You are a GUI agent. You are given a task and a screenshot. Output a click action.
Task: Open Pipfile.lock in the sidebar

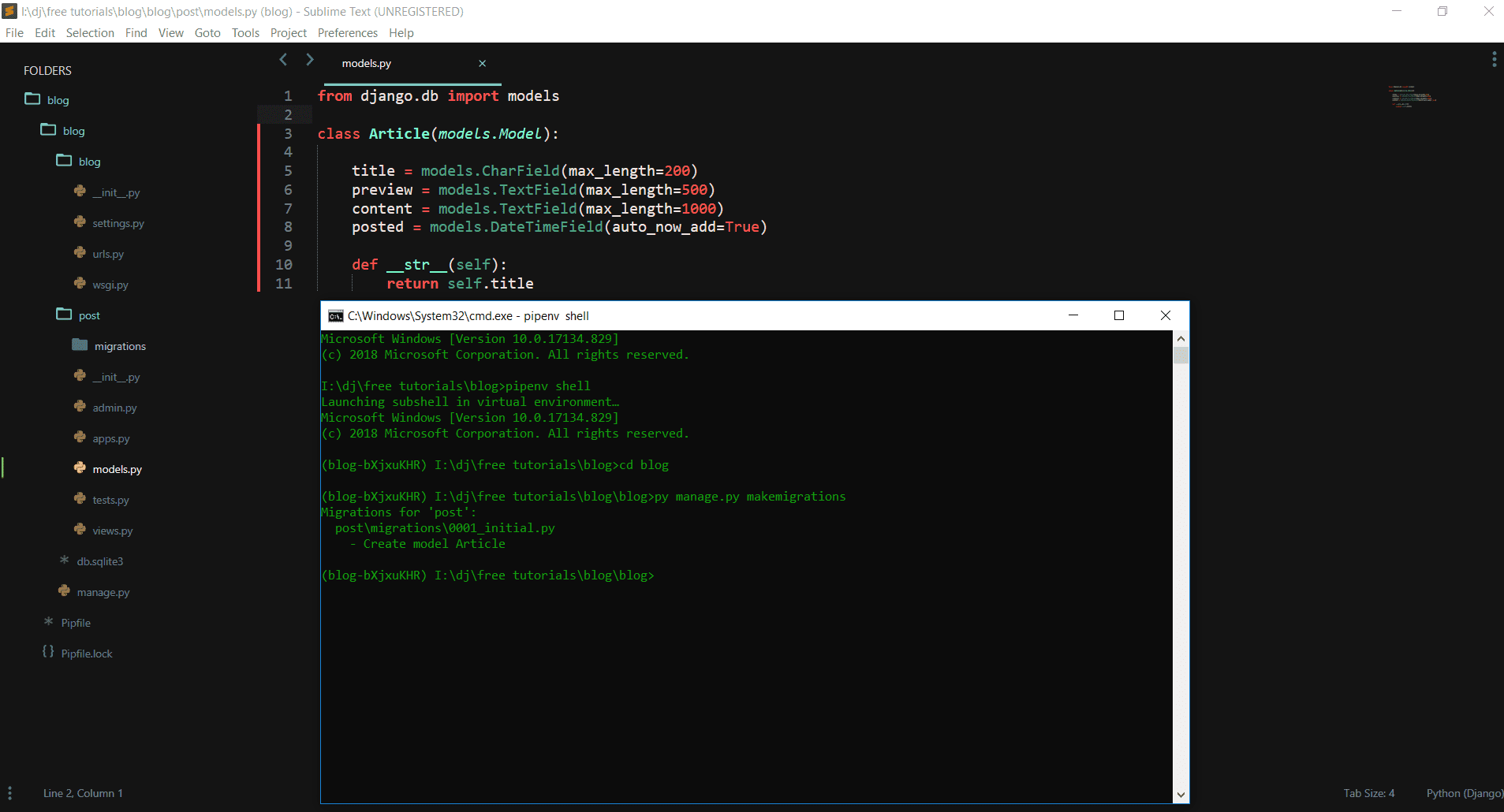click(x=87, y=654)
